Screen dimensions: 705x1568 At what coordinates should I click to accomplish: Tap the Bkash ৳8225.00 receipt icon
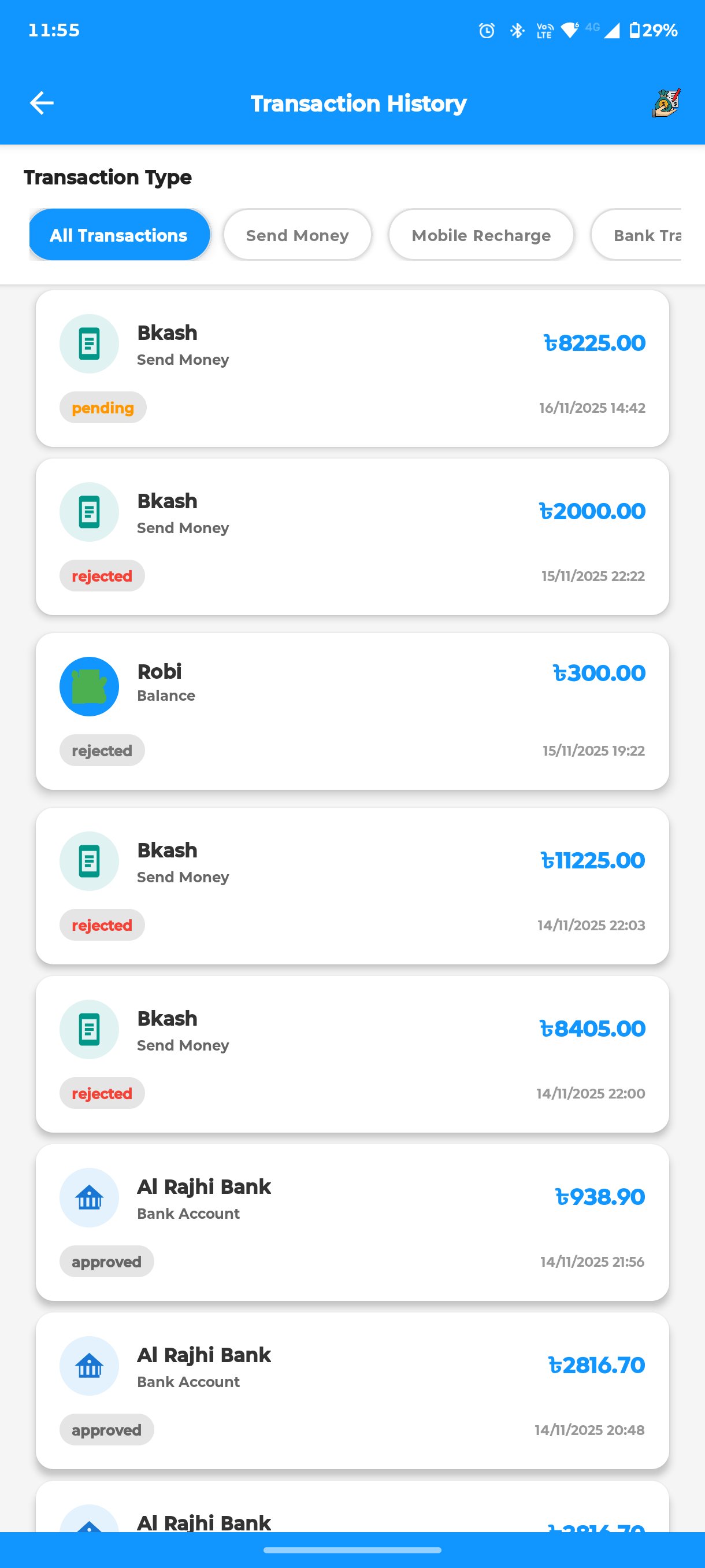pos(89,344)
